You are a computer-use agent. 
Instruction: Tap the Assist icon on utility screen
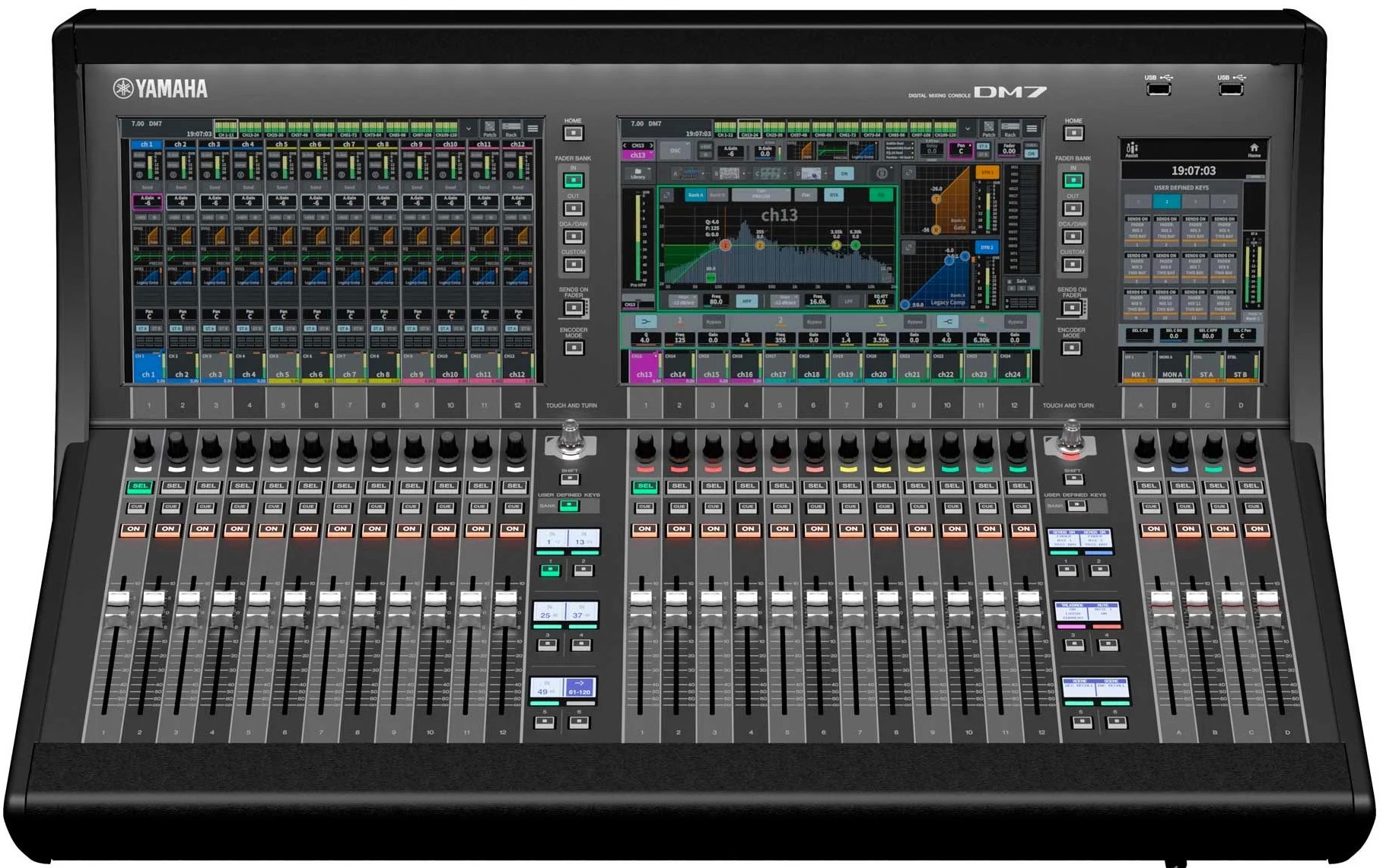click(x=1132, y=150)
